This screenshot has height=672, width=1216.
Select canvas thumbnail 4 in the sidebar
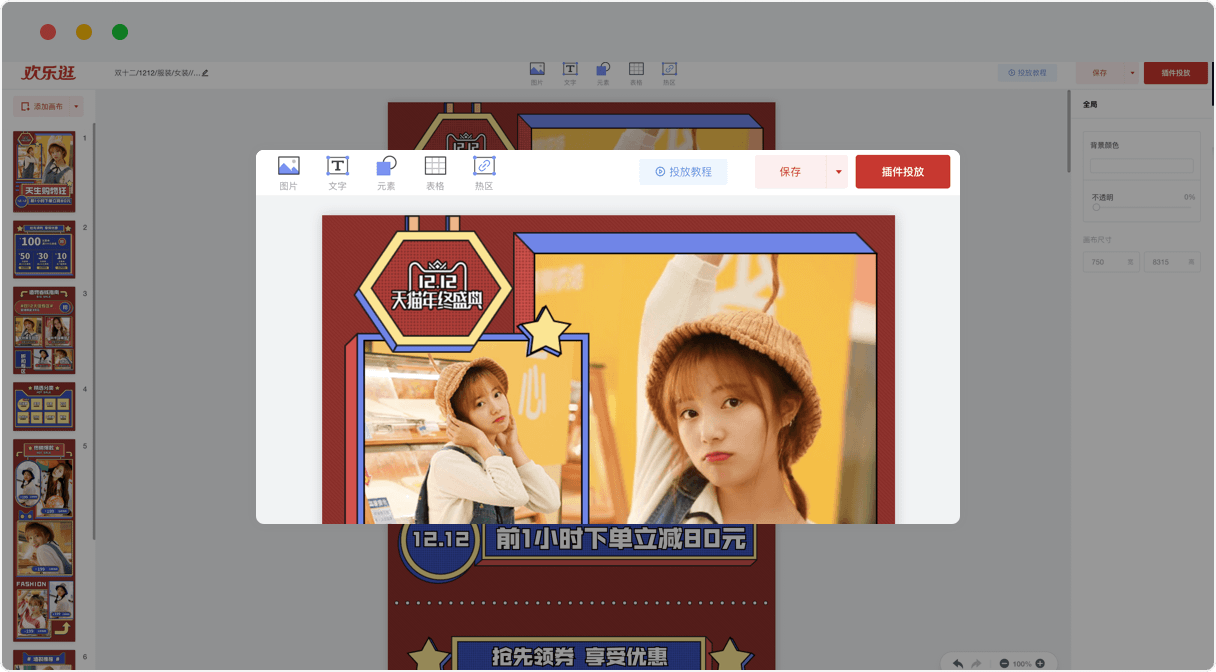(44, 406)
